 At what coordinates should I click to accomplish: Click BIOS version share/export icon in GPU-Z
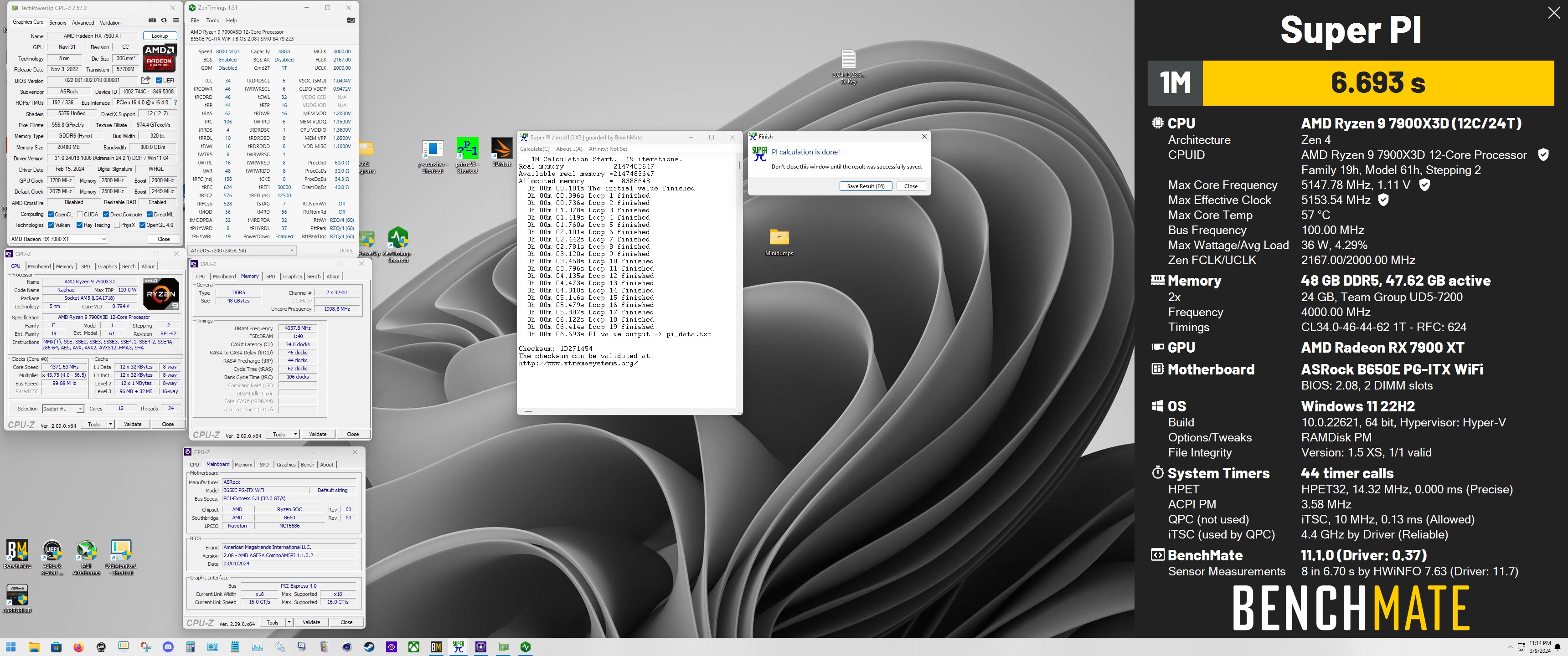coord(145,80)
